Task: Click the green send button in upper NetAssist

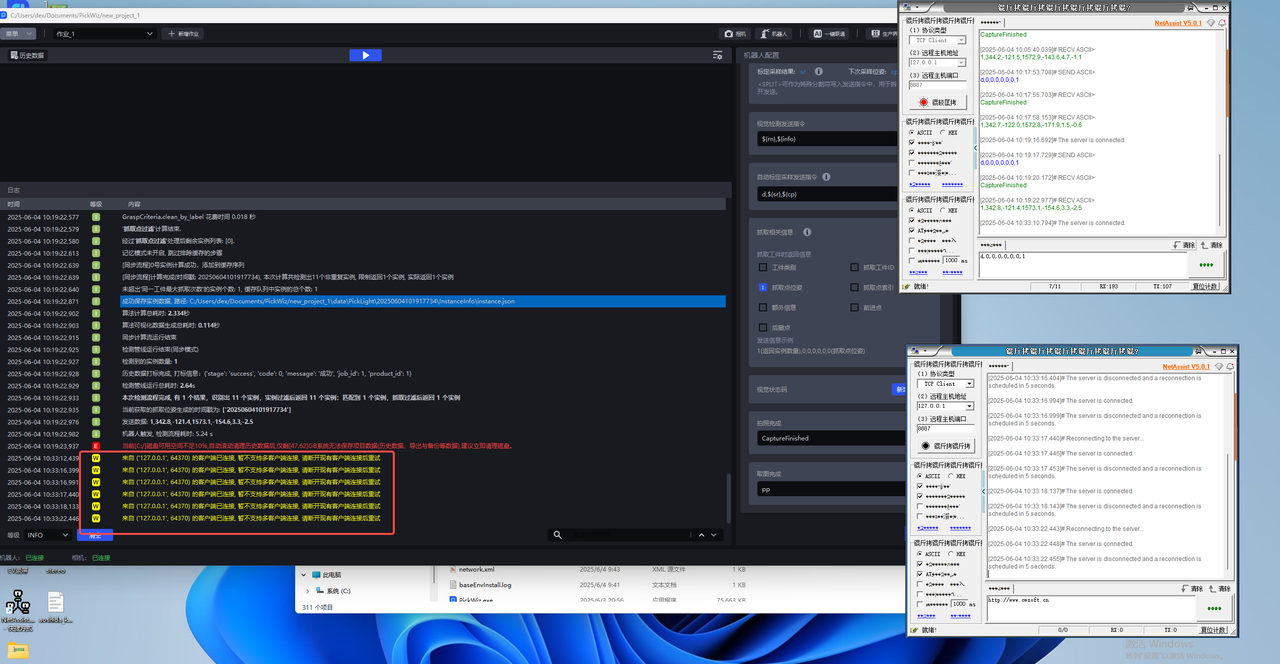Action: click(x=1205, y=265)
